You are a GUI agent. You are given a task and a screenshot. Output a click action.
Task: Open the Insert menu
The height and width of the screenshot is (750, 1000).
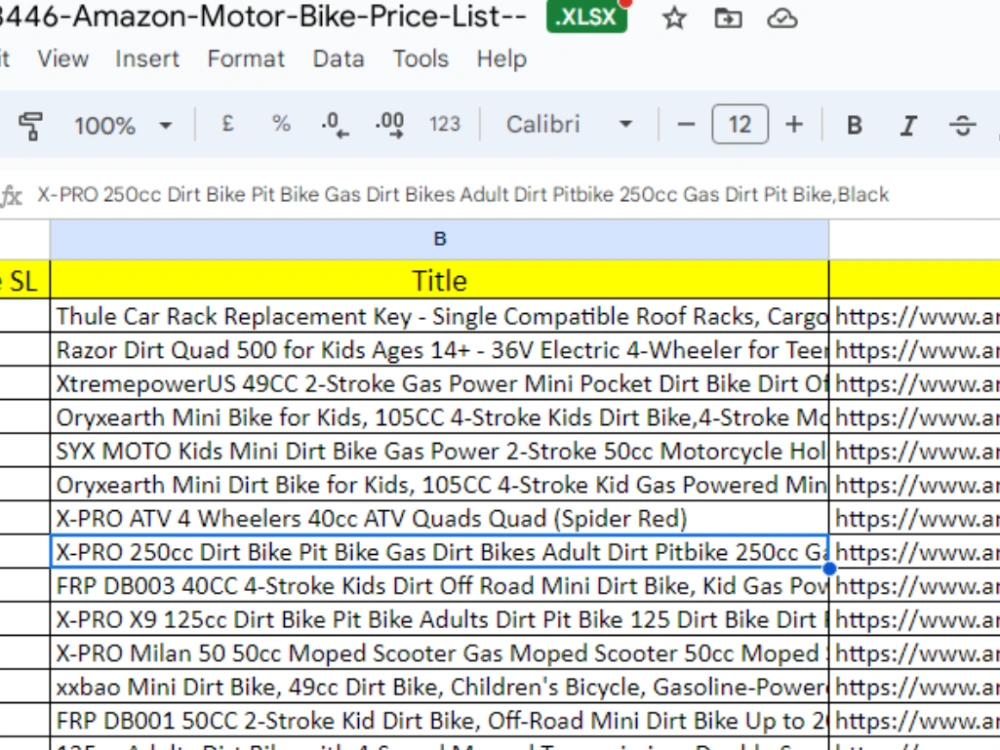(x=147, y=59)
